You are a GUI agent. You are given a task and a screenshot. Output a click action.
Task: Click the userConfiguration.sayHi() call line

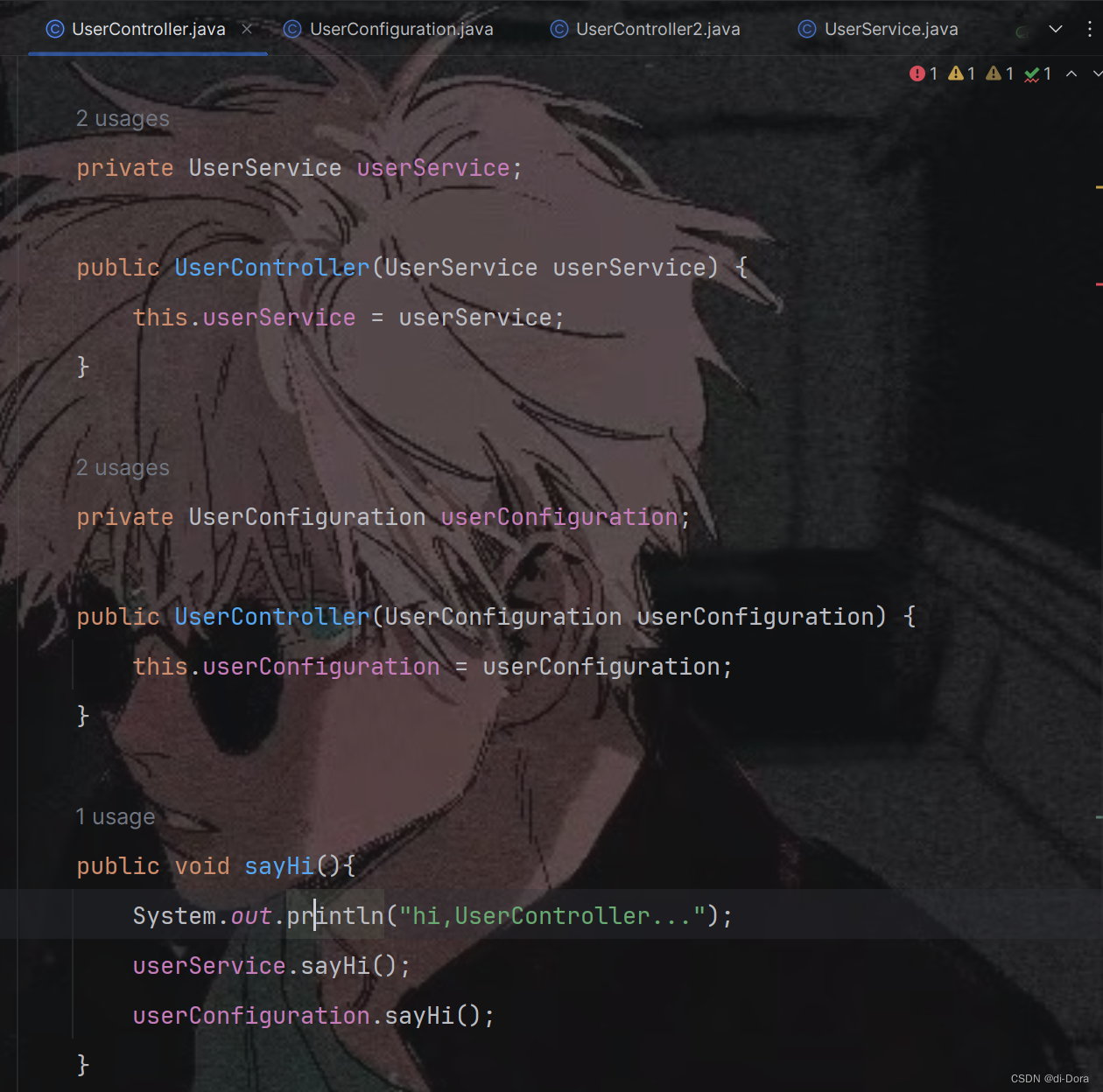click(x=313, y=1016)
